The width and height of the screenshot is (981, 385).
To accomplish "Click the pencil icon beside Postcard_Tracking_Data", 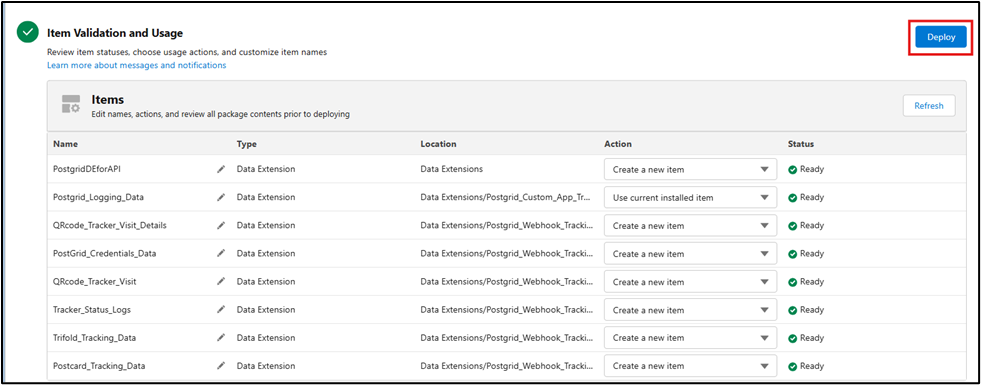I will point(221,366).
